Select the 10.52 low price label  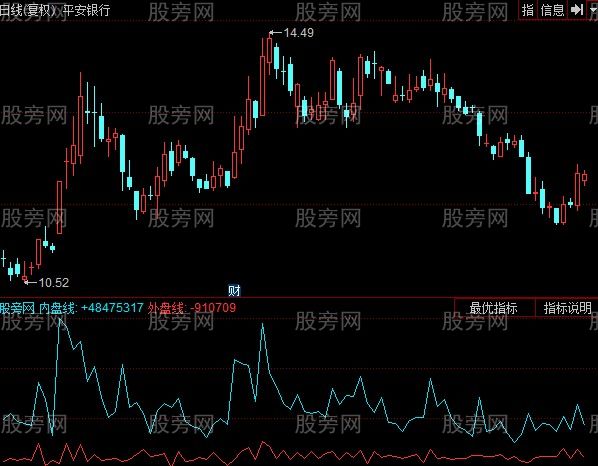pyautogui.click(x=54, y=283)
